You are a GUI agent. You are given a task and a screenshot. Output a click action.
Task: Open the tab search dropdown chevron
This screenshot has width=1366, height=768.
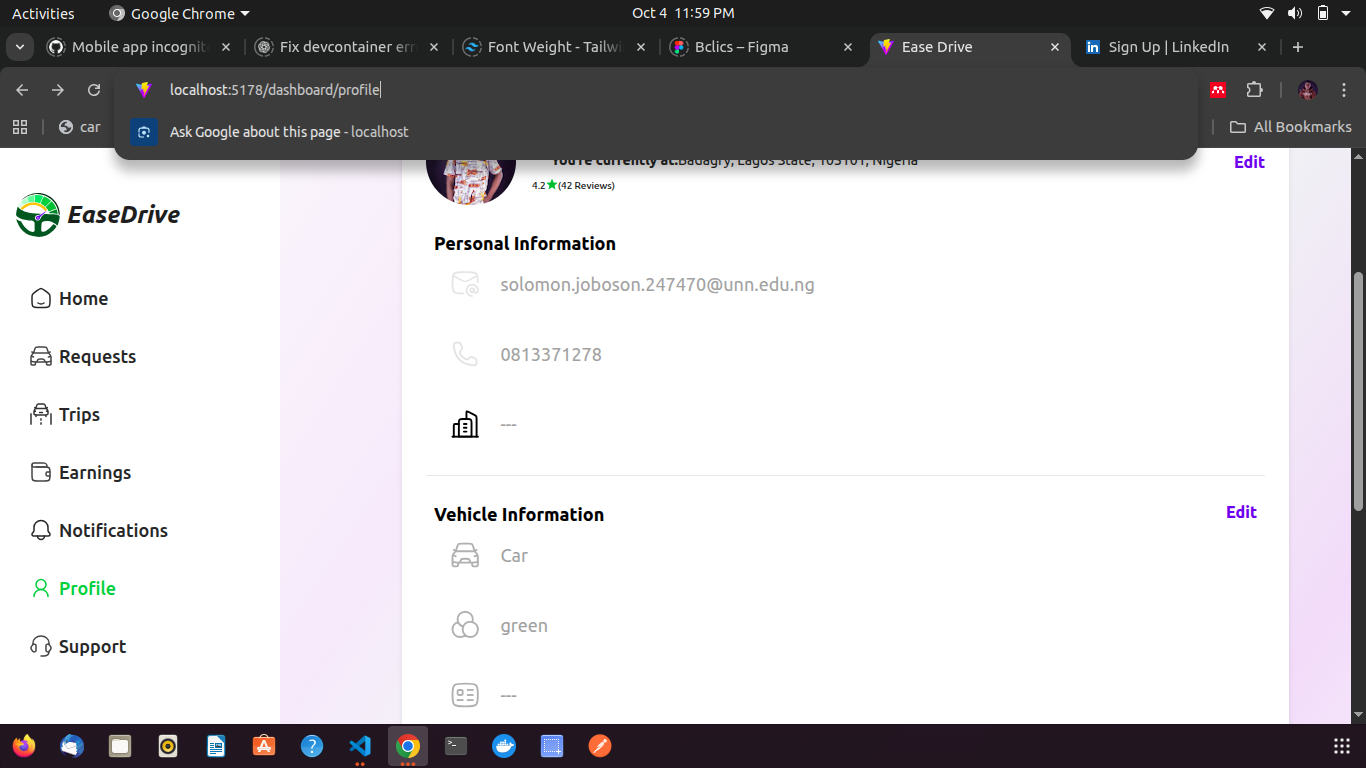click(x=19, y=47)
